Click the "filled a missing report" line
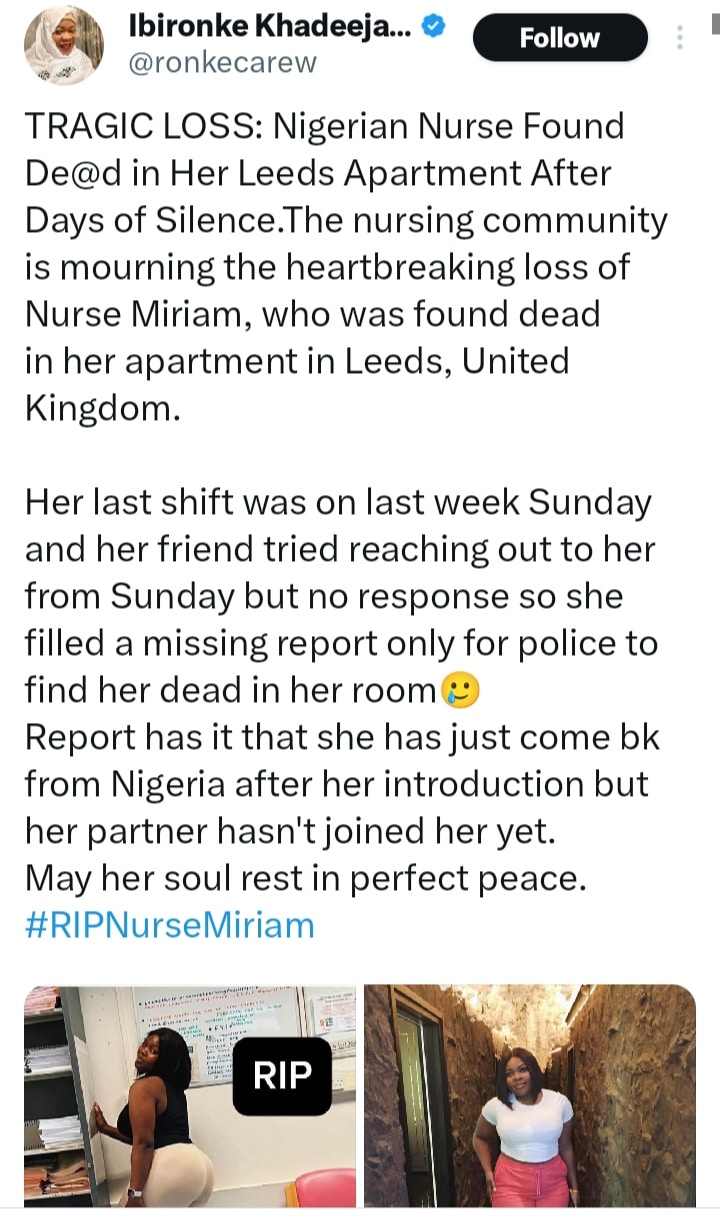The width and height of the screenshot is (720, 1218). tap(340, 643)
